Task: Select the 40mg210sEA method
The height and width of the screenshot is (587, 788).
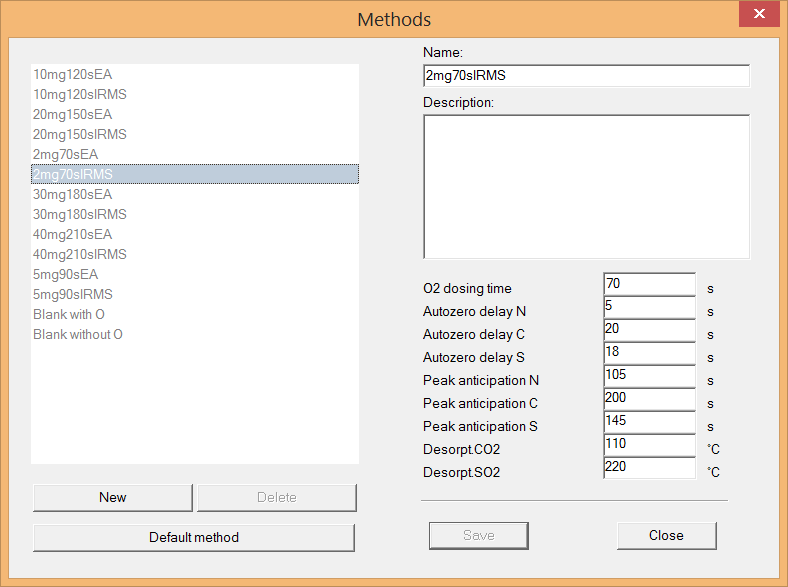Action: [72, 234]
